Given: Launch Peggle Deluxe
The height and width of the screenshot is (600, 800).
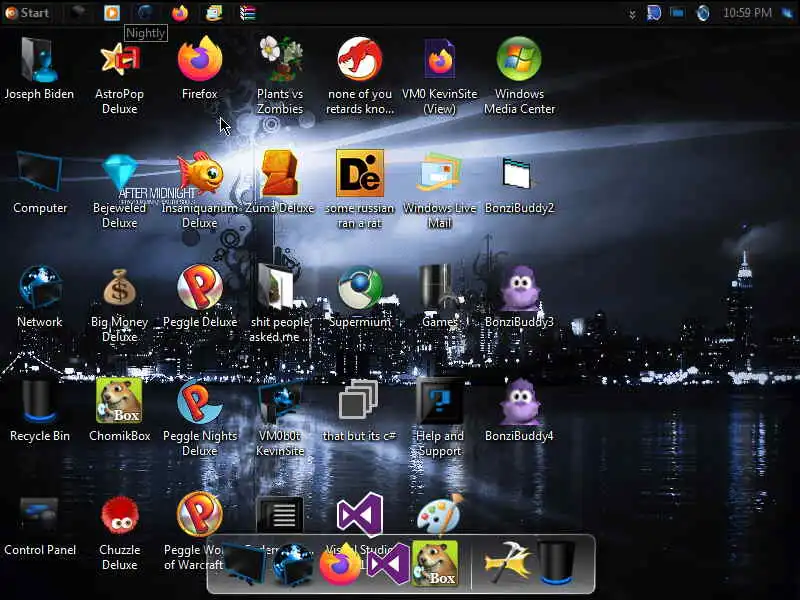Looking at the screenshot, I should pos(199,287).
